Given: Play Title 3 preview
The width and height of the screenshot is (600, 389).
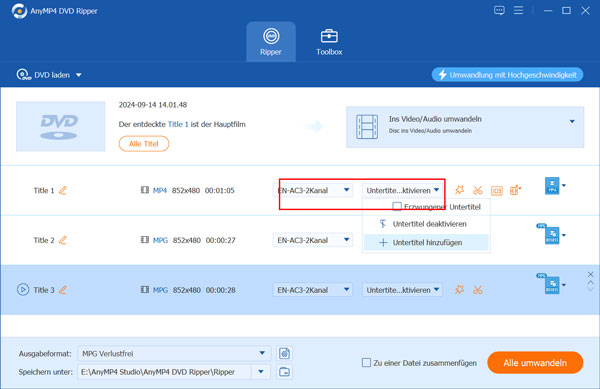Looking at the screenshot, I should coord(23,290).
